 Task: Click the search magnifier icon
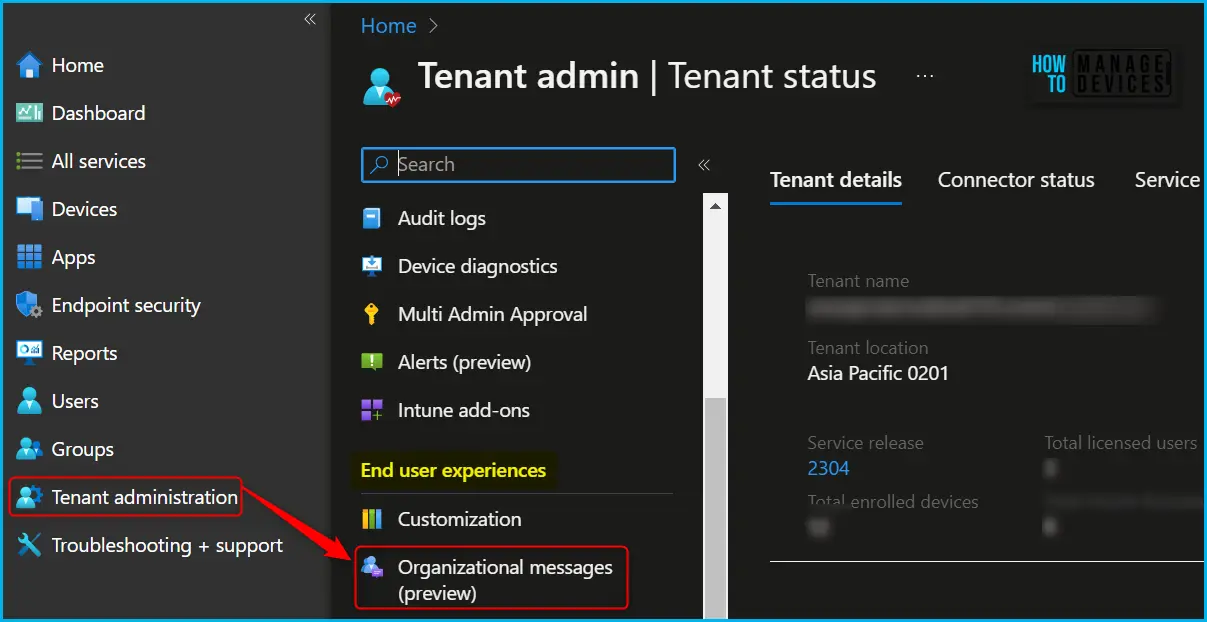tap(379, 165)
